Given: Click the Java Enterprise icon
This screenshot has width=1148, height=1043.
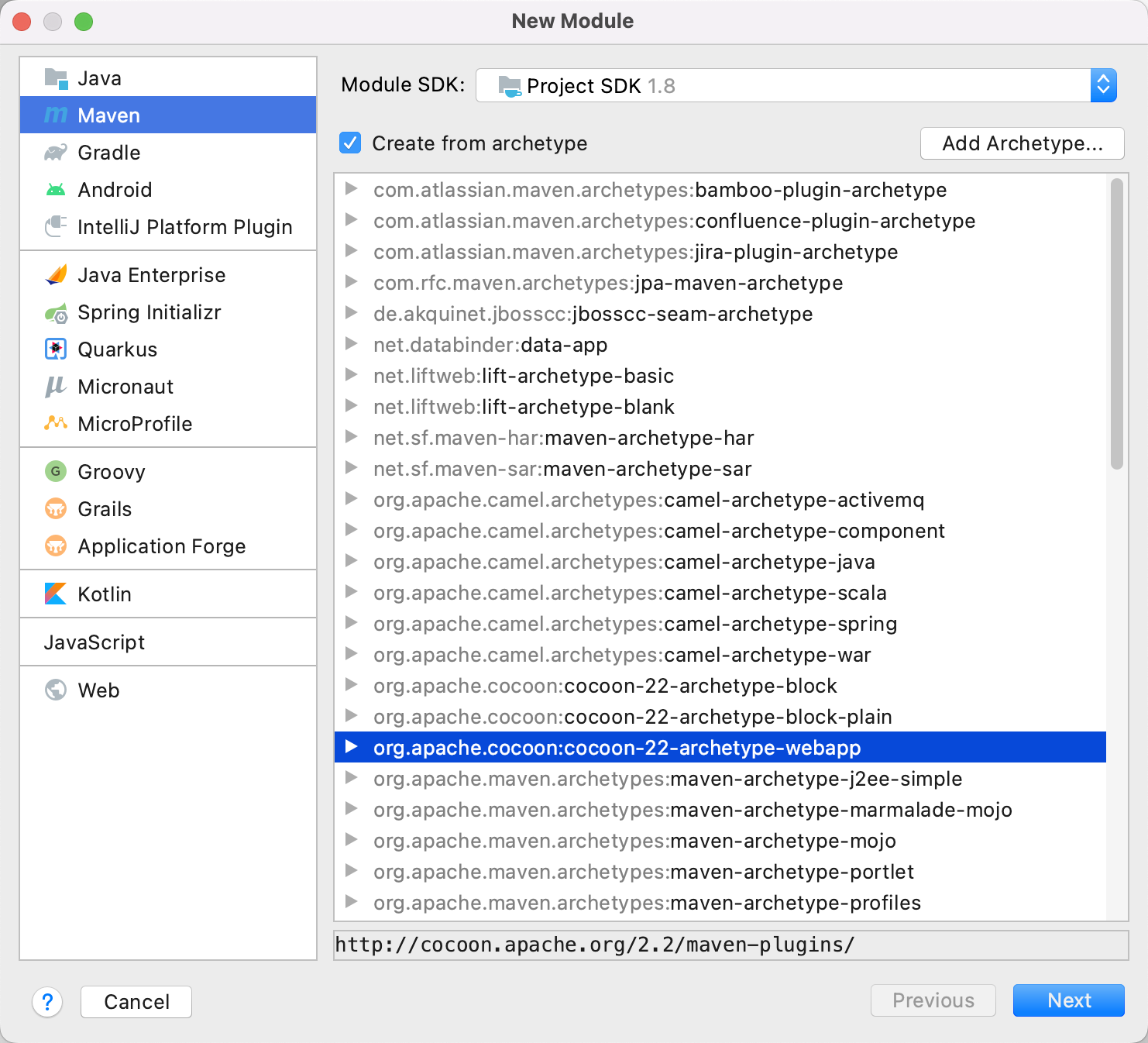Looking at the screenshot, I should pyautogui.click(x=56, y=275).
